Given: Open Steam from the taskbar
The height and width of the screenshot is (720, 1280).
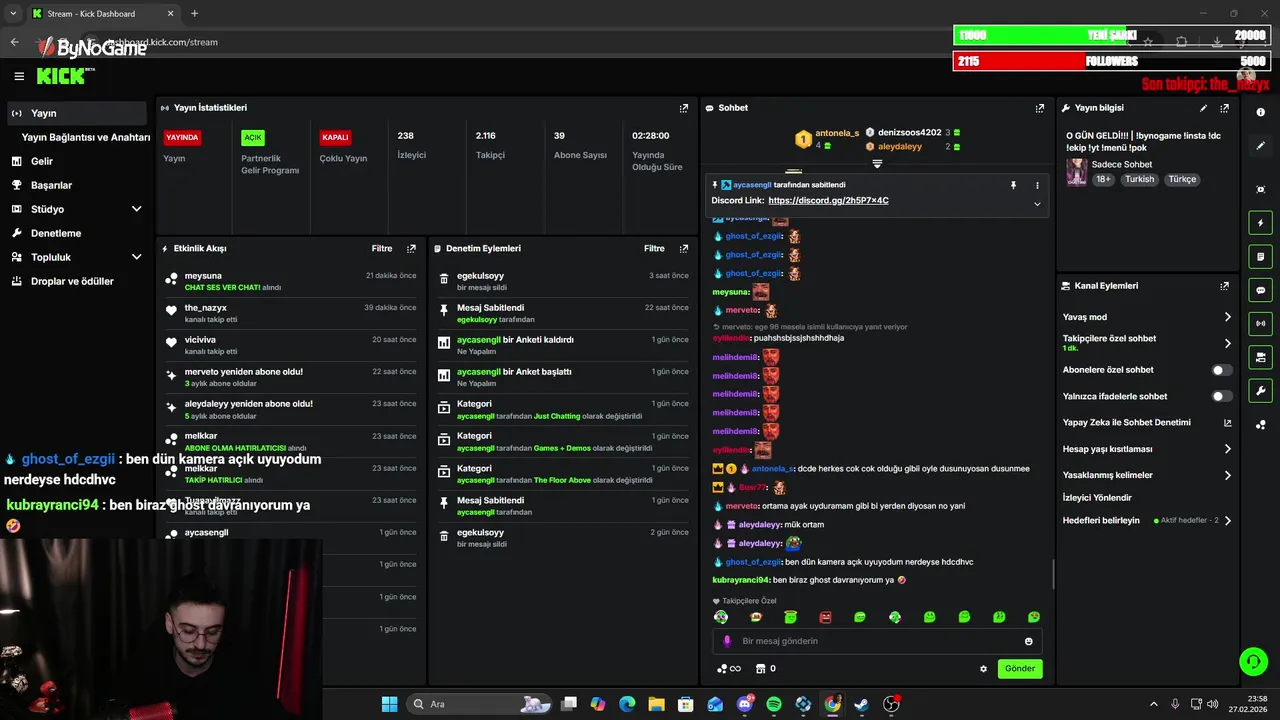Looking at the screenshot, I should click(x=861, y=704).
